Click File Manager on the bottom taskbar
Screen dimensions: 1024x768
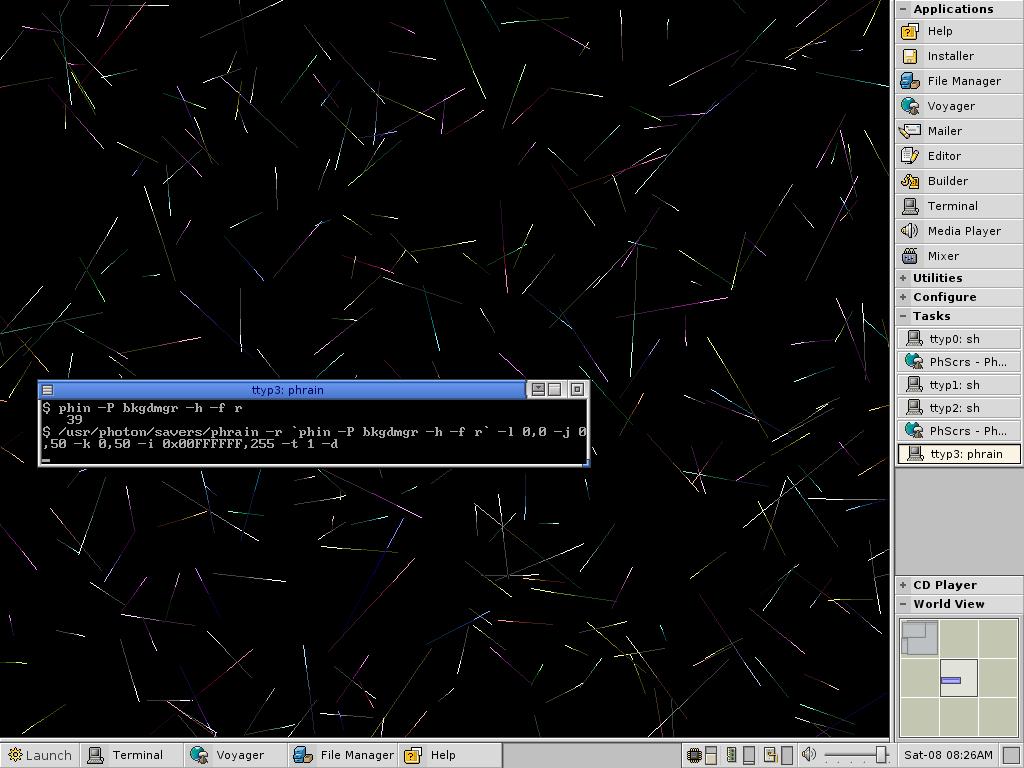coord(344,755)
